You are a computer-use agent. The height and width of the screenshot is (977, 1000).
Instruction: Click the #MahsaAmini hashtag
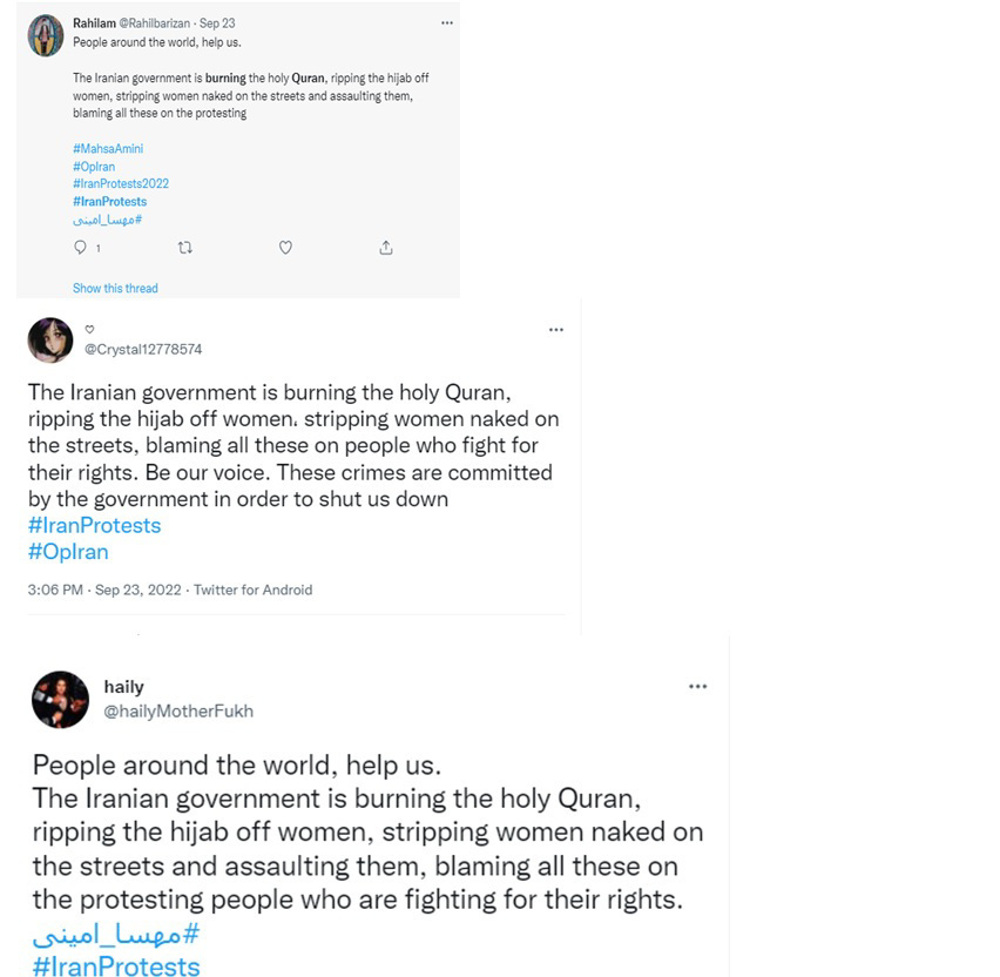pyautogui.click(x=108, y=149)
